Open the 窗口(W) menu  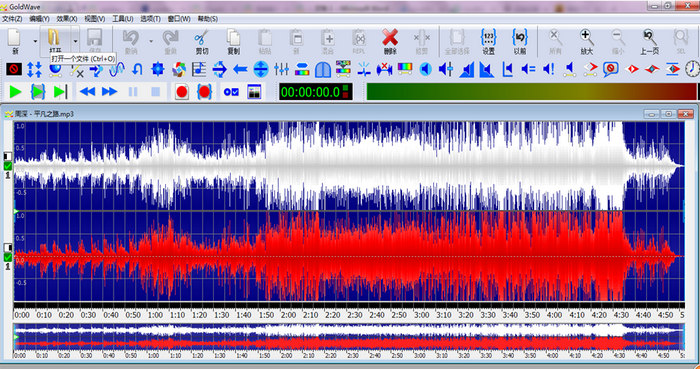coord(179,19)
